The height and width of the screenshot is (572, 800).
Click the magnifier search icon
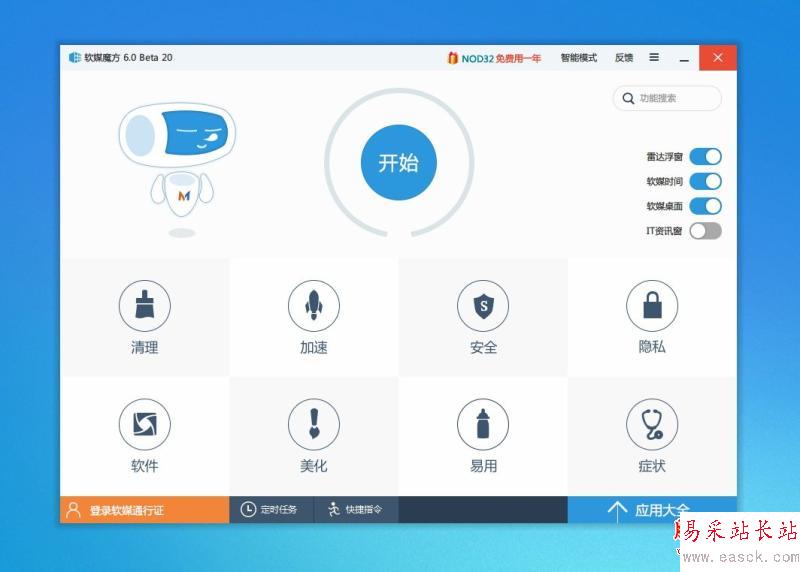pyautogui.click(x=628, y=98)
